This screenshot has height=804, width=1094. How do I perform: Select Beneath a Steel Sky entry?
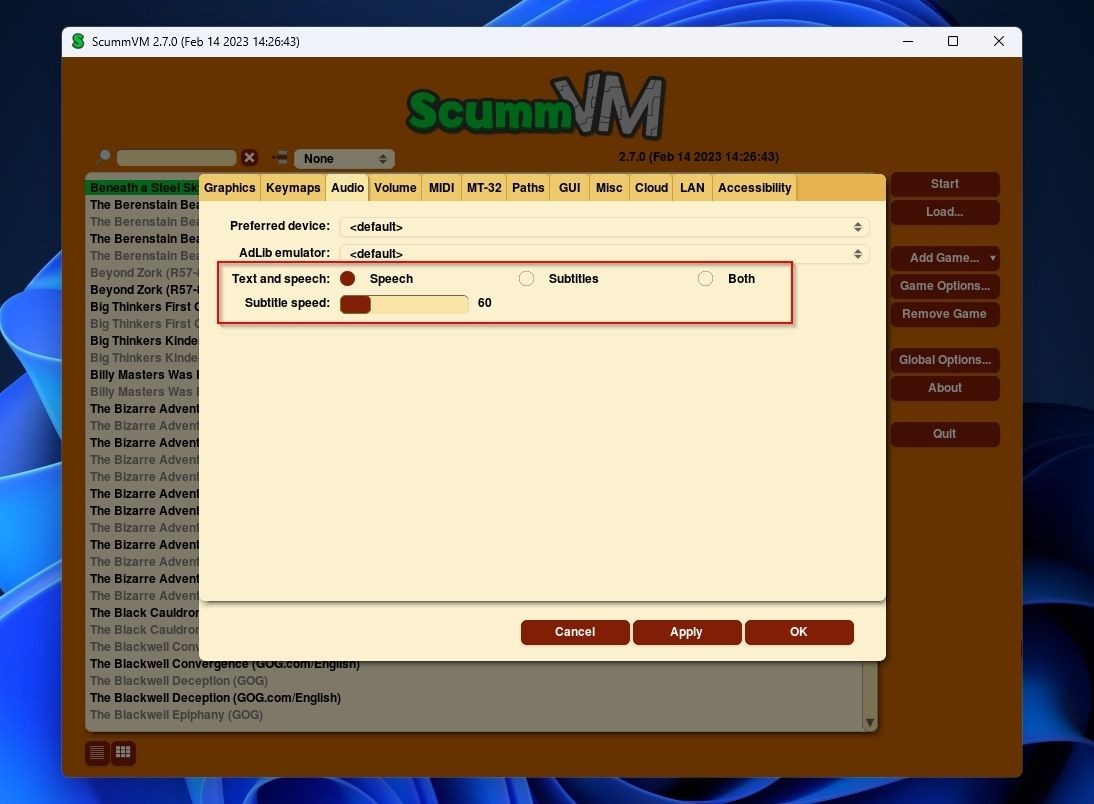pyautogui.click(x=143, y=187)
